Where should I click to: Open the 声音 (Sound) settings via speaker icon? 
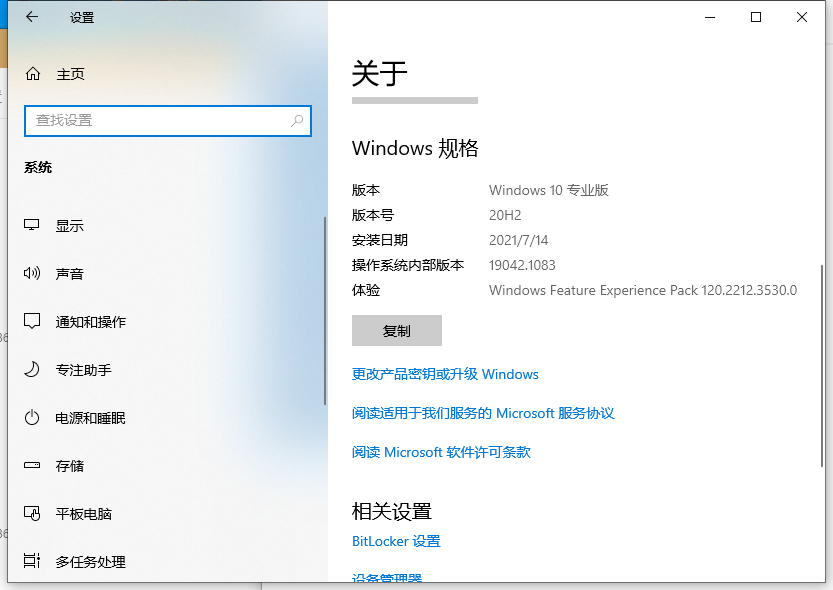[31, 273]
